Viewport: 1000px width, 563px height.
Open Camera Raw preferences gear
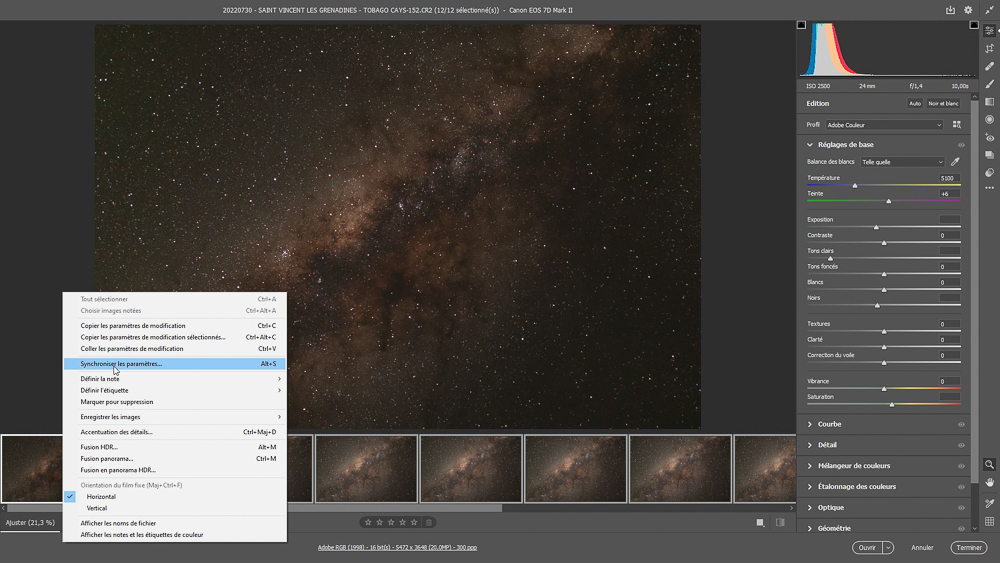point(968,10)
